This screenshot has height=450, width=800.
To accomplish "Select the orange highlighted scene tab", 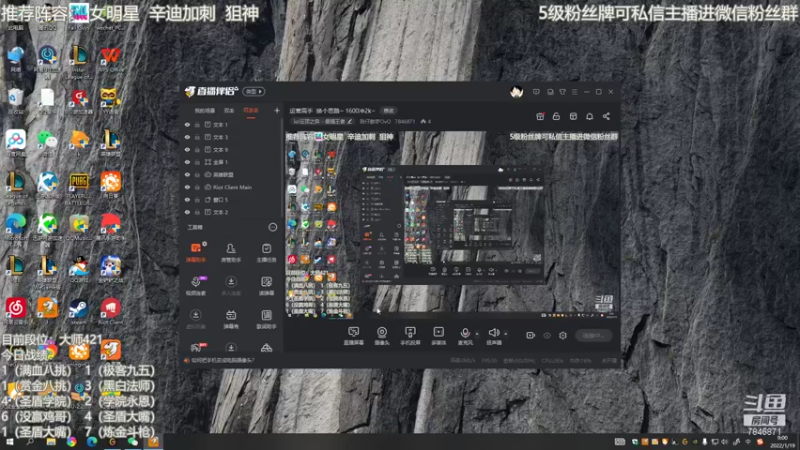I will tap(251, 111).
